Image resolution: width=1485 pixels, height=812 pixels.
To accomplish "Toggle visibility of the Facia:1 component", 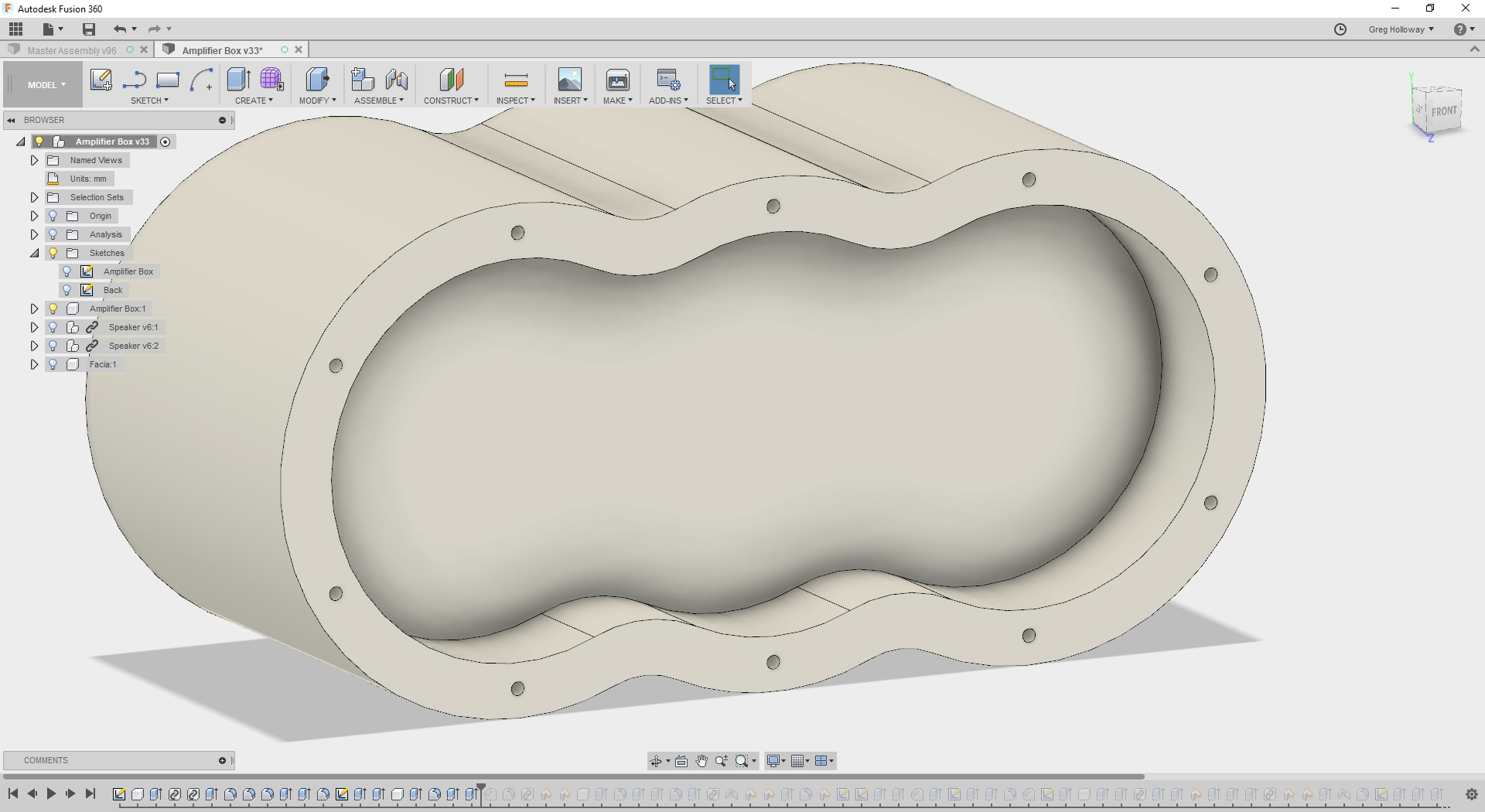I will coord(52,364).
